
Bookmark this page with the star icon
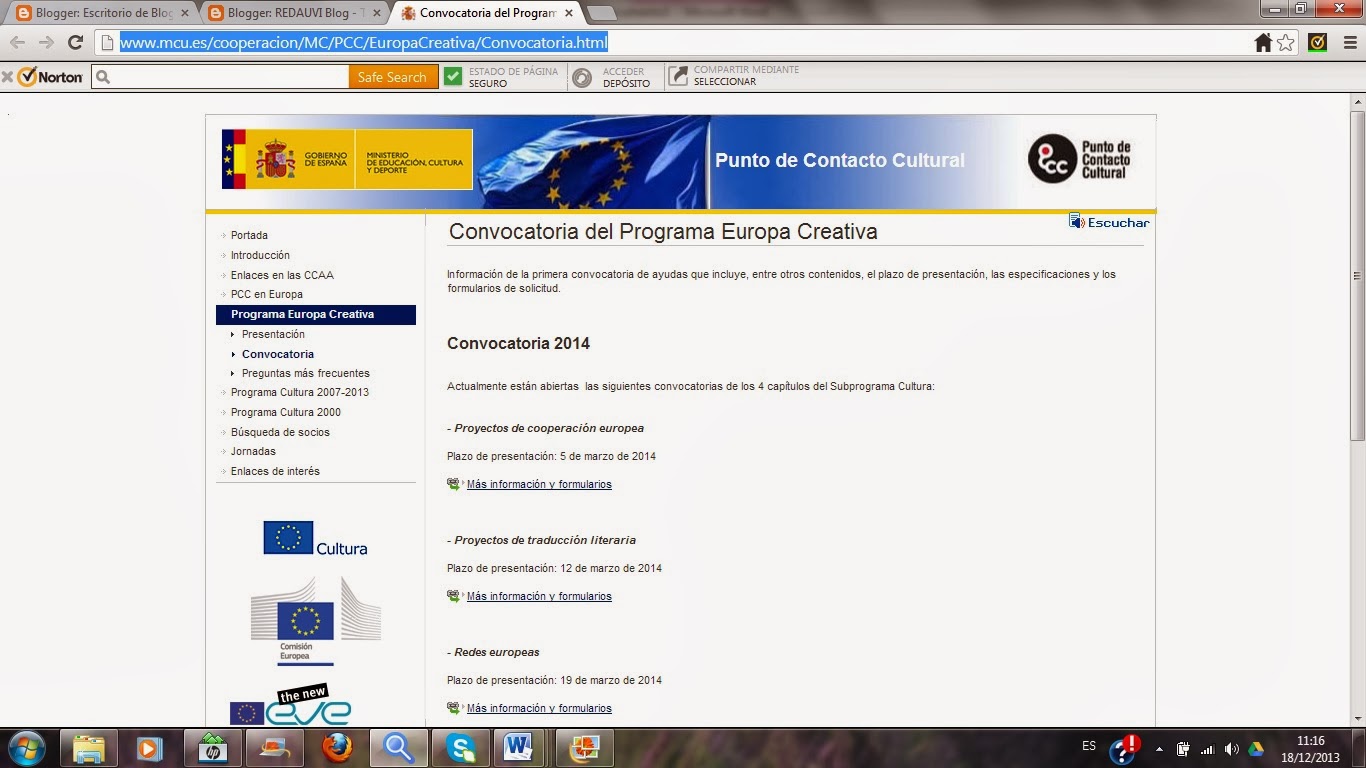click(x=1286, y=42)
